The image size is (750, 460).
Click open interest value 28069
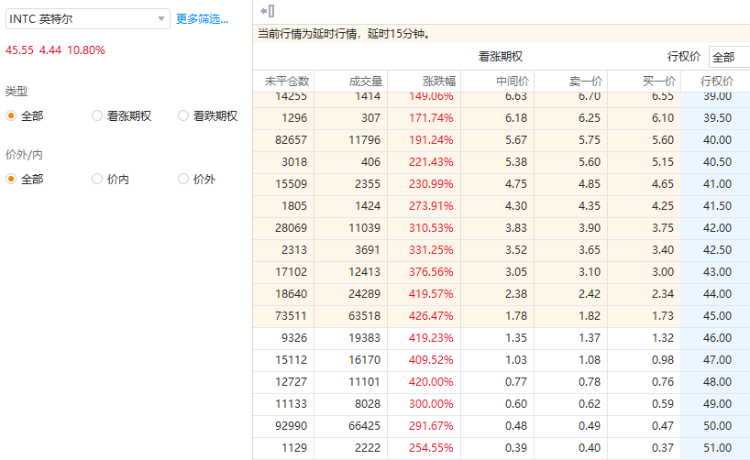(x=291, y=228)
